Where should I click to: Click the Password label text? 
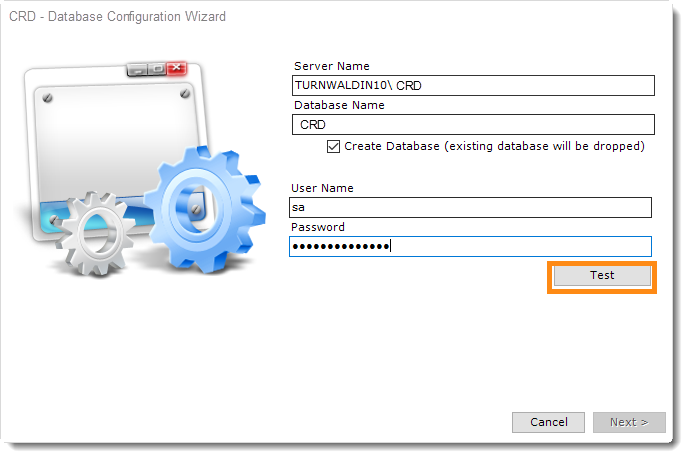(x=318, y=227)
